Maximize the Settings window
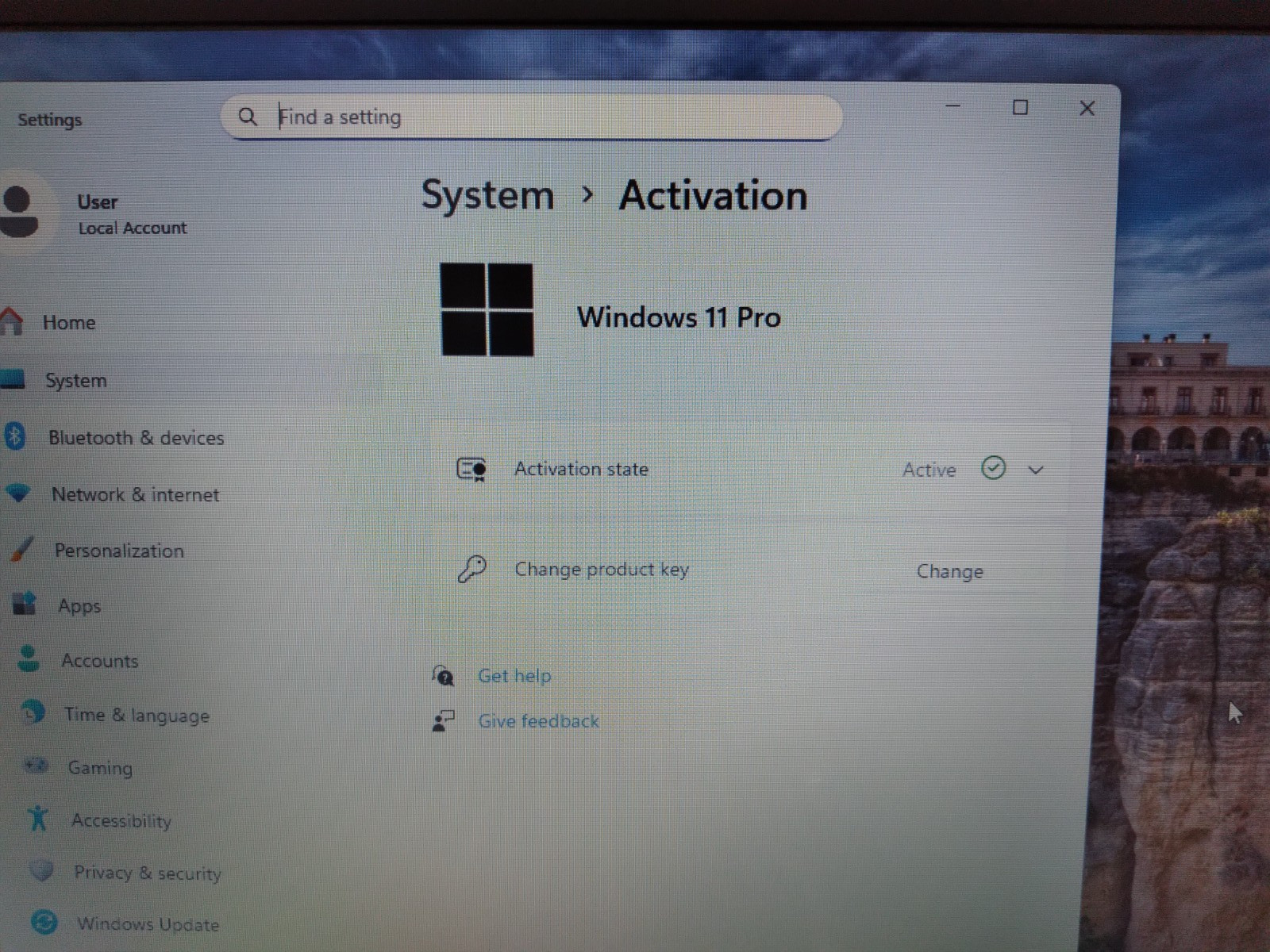 tap(1020, 107)
